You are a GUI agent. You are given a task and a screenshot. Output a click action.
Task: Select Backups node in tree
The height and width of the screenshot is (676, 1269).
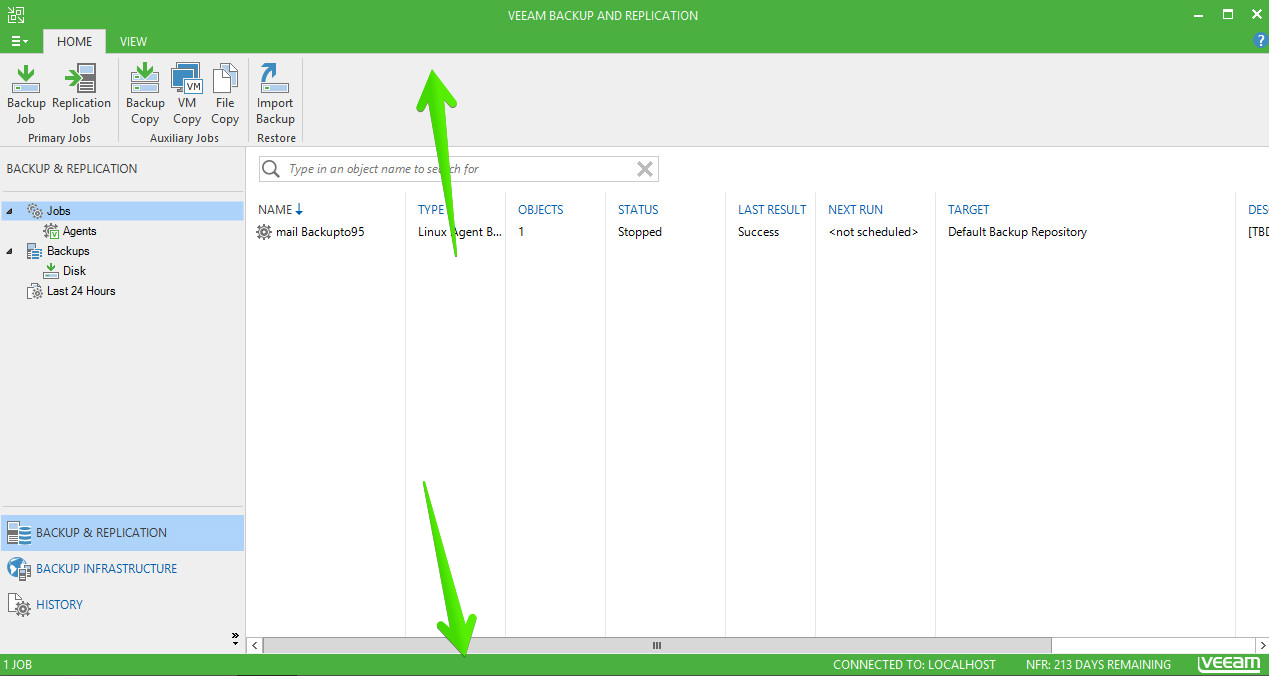(x=68, y=251)
